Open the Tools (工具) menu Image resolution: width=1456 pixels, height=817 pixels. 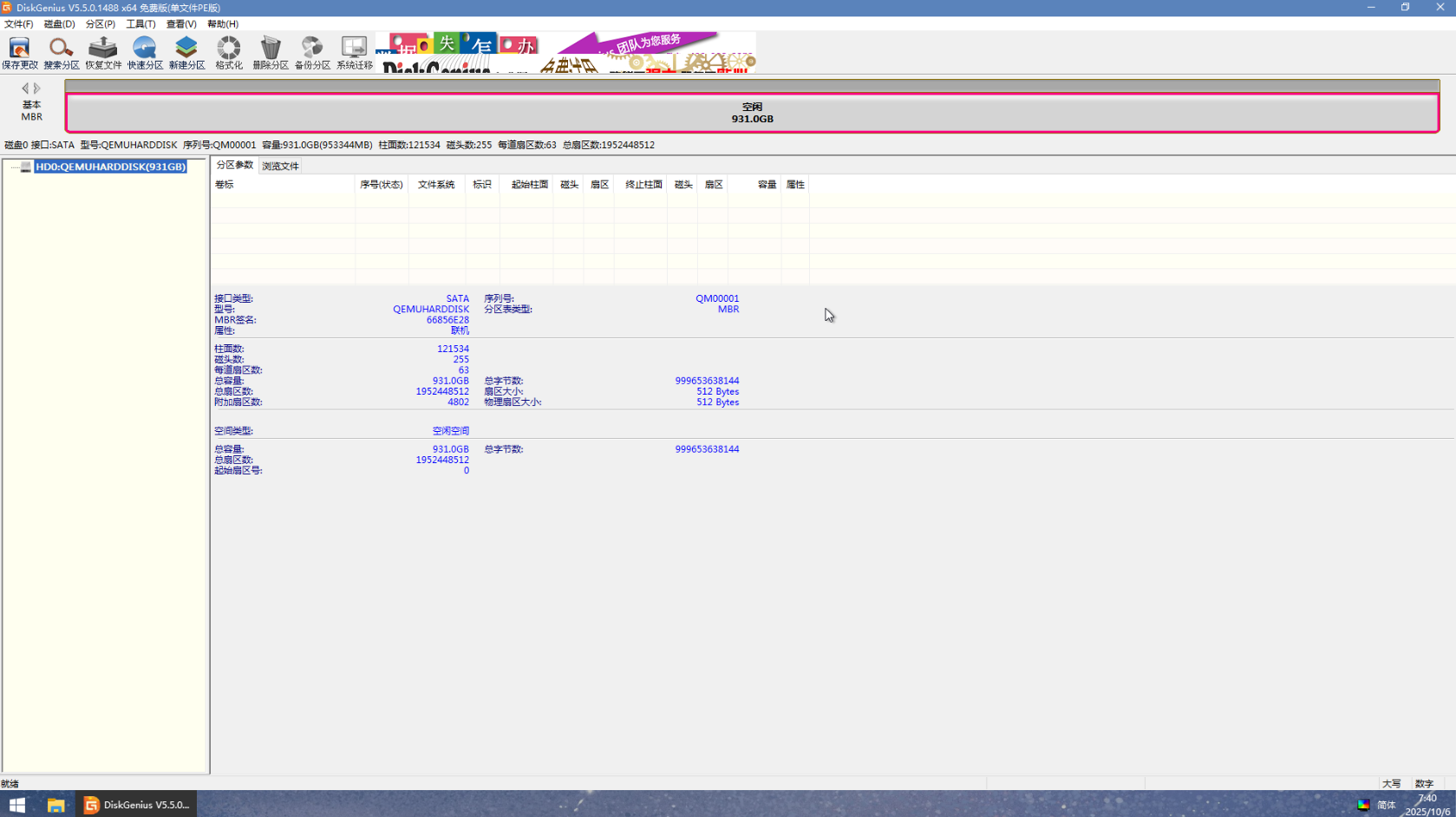(x=140, y=24)
